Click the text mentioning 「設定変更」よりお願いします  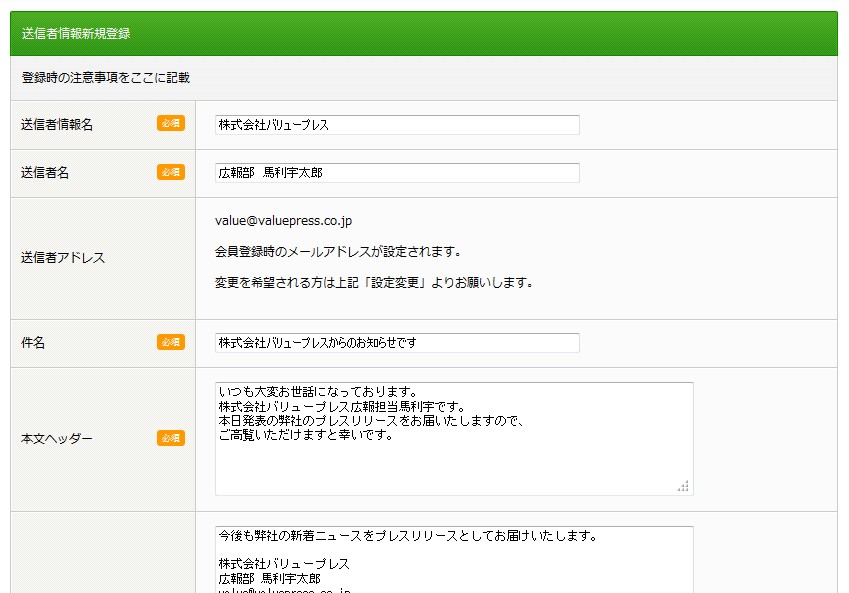click(x=374, y=283)
